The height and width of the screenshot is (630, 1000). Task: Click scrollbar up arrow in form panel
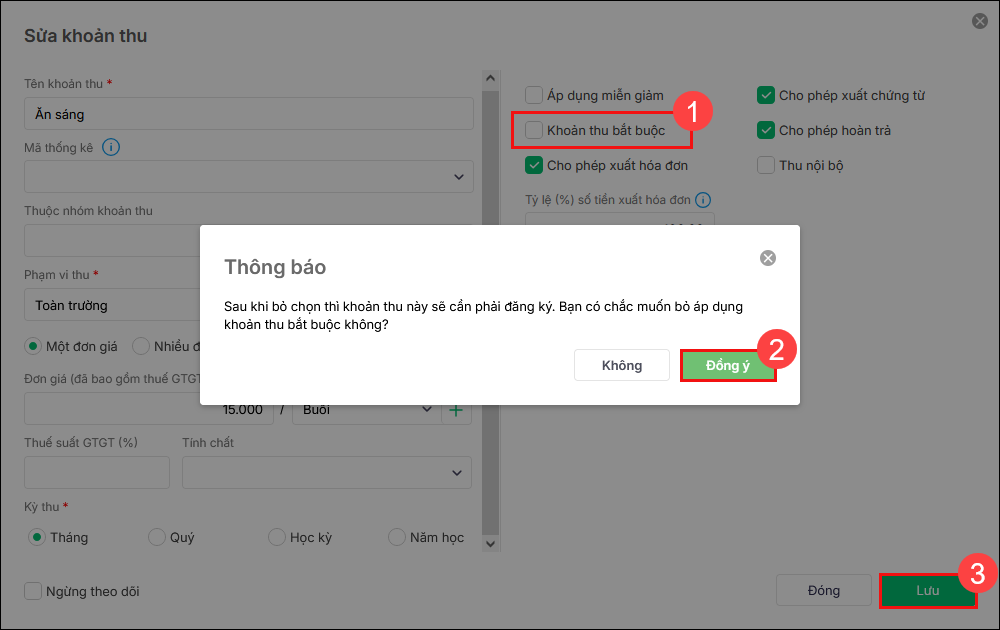pyautogui.click(x=489, y=78)
